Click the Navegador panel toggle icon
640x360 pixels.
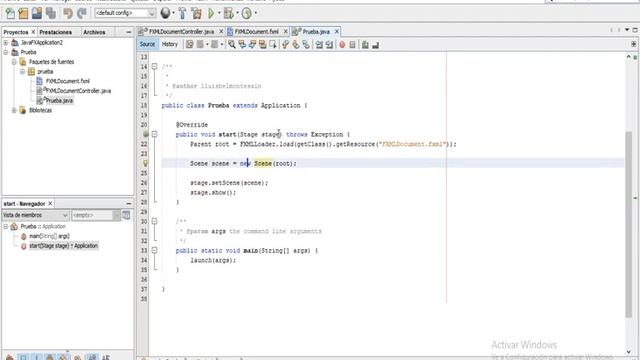(127, 215)
